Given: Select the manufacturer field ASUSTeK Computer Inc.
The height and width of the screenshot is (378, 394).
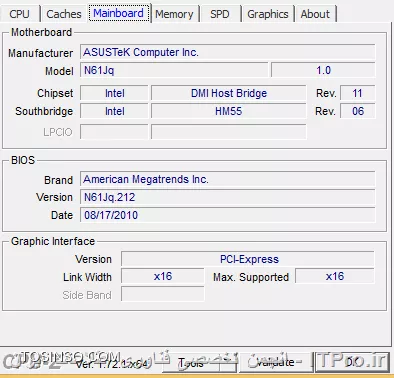Looking at the screenshot, I should click(227, 52).
